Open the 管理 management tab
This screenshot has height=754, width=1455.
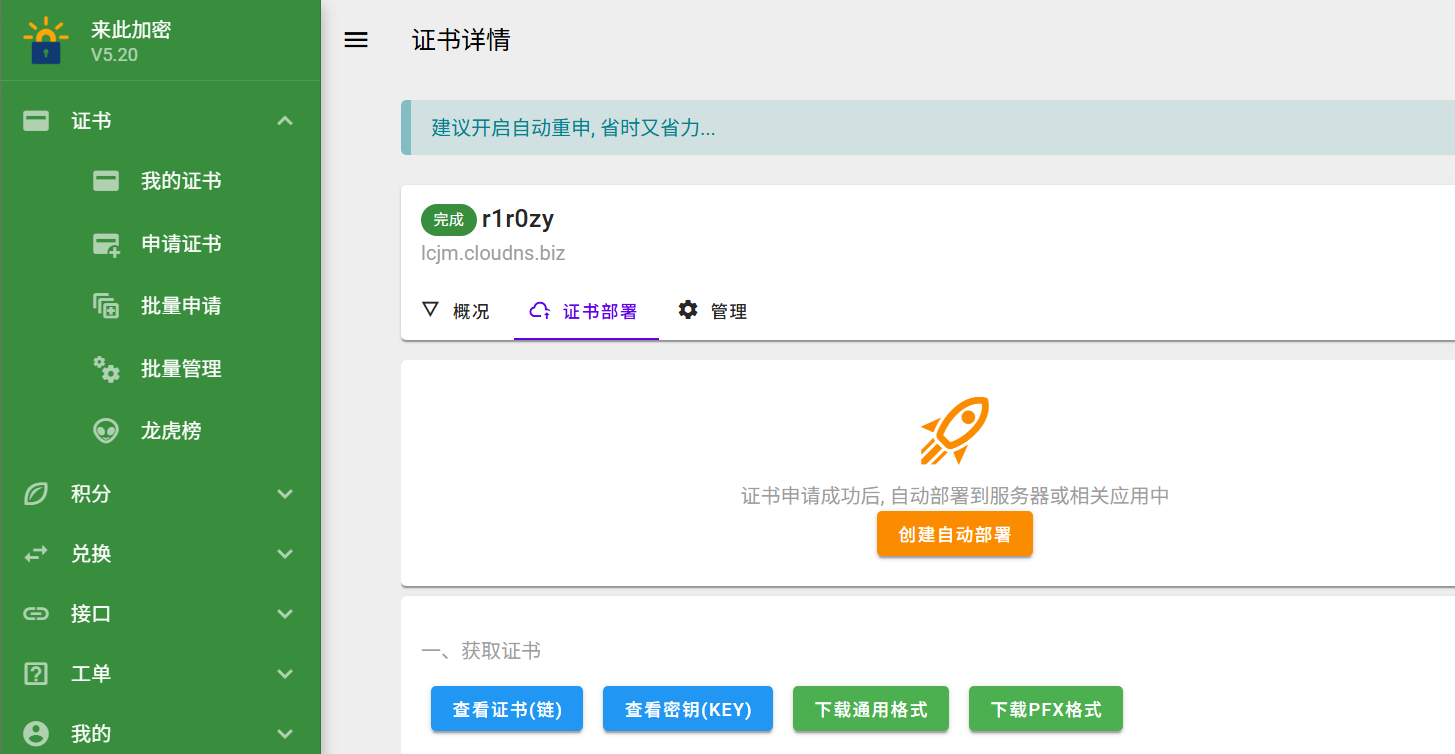pos(712,310)
